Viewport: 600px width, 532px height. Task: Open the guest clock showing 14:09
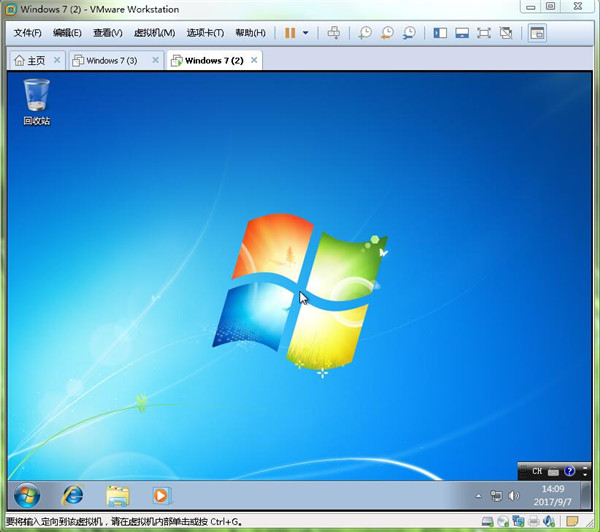tap(553, 495)
